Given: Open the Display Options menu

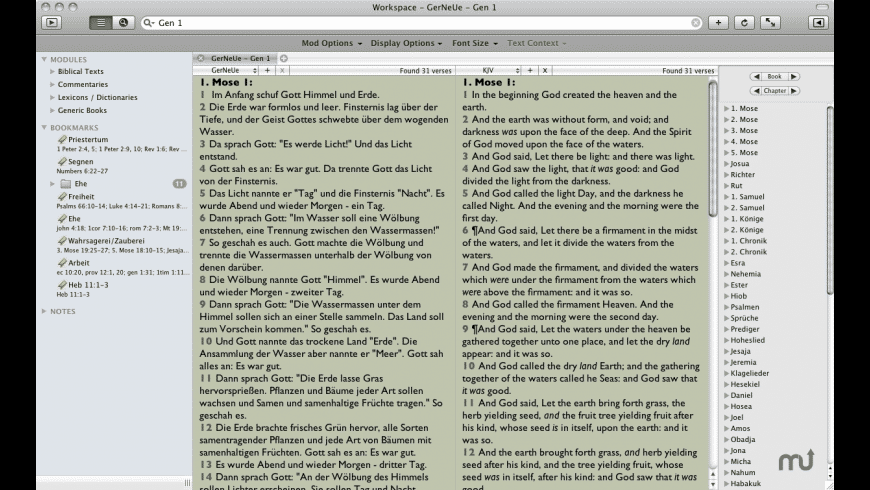Looking at the screenshot, I should [406, 43].
